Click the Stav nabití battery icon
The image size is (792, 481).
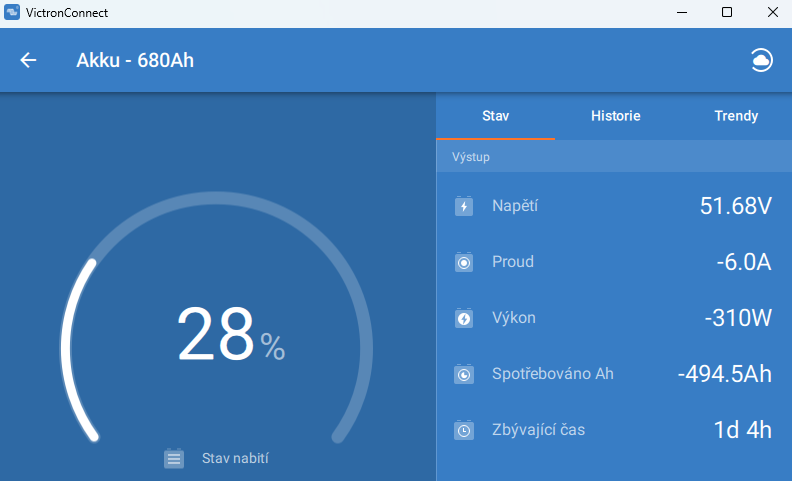tap(174, 459)
